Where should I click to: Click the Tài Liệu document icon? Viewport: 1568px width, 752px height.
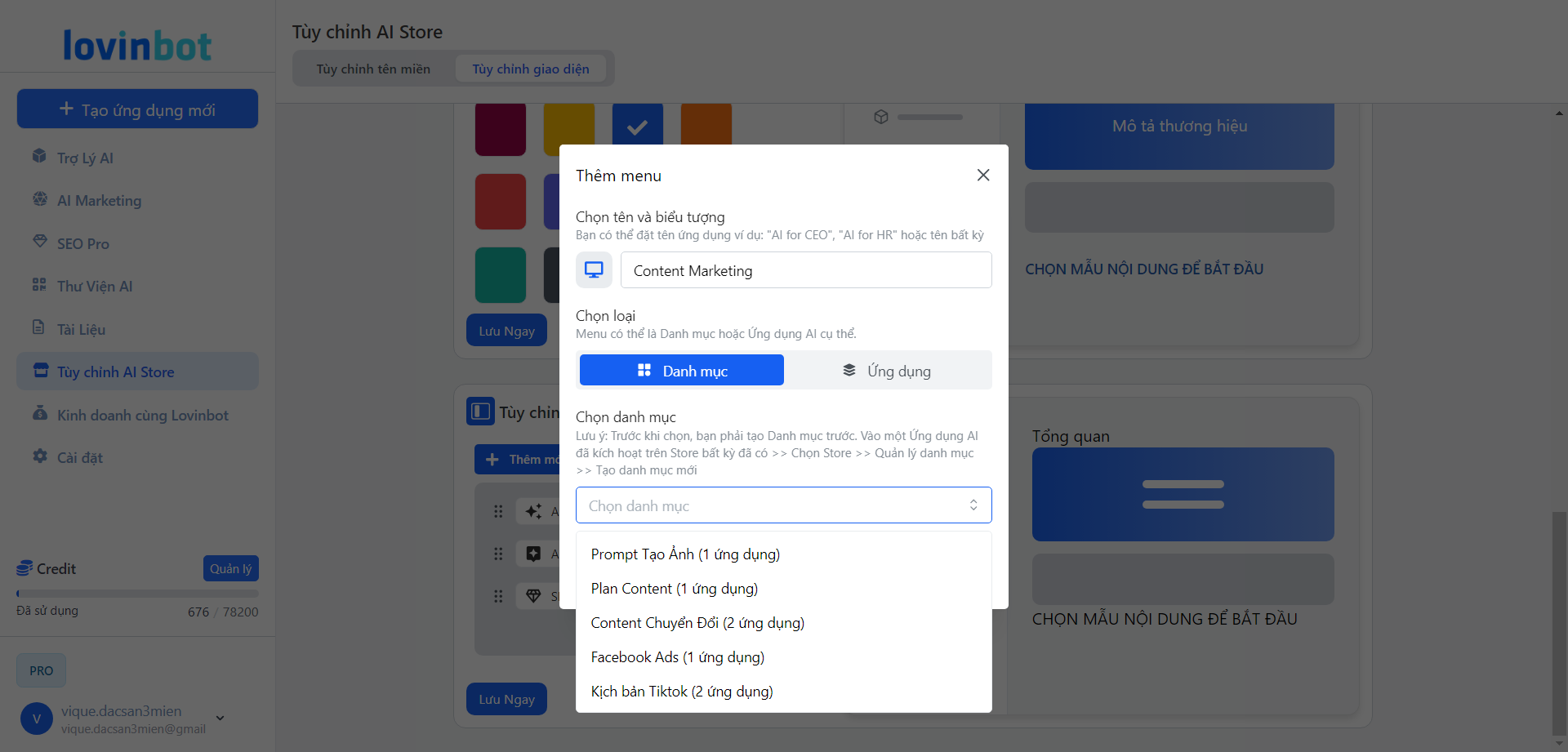tap(39, 327)
